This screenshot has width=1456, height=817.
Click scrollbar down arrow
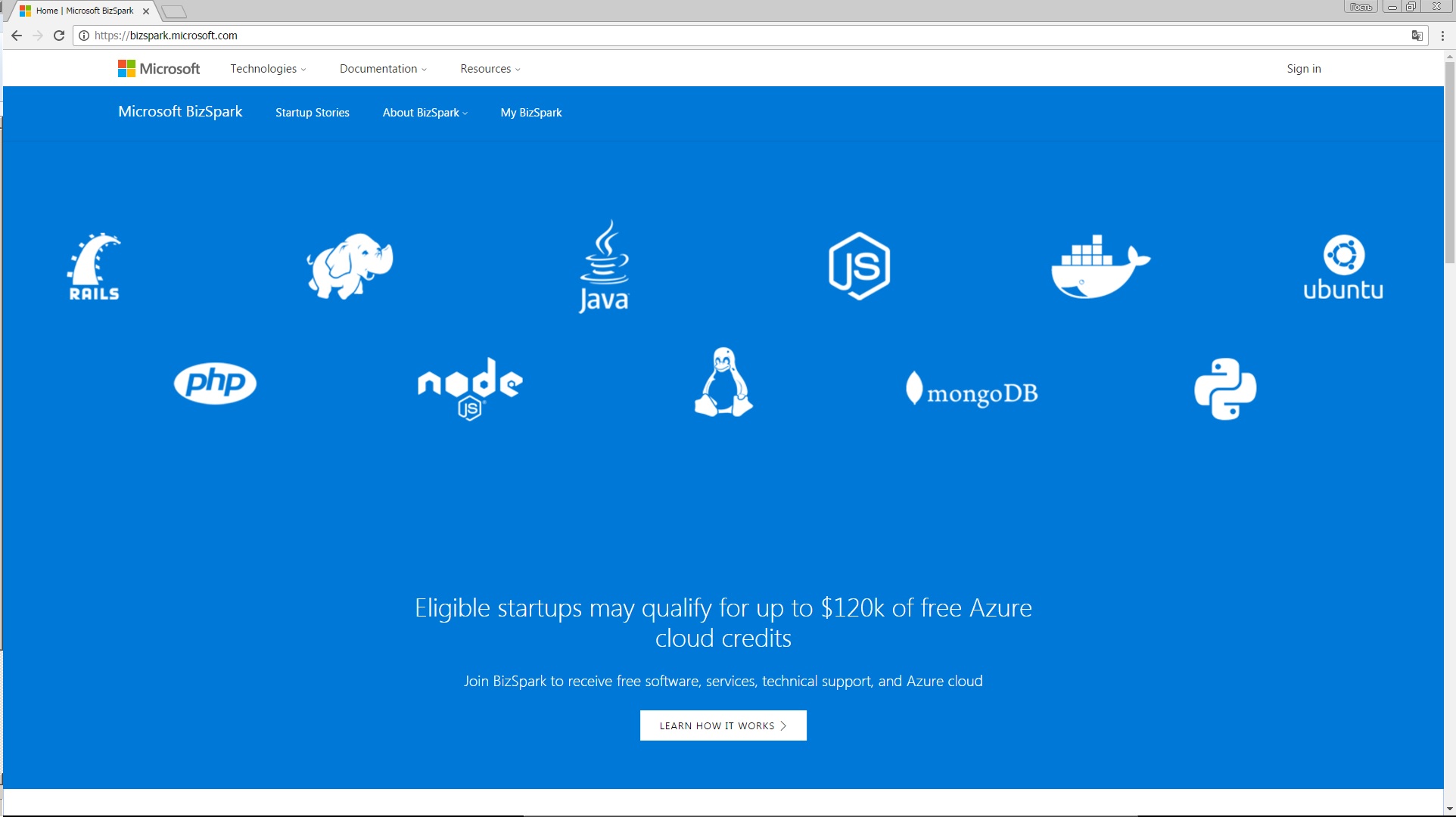[x=1450, y=810]
